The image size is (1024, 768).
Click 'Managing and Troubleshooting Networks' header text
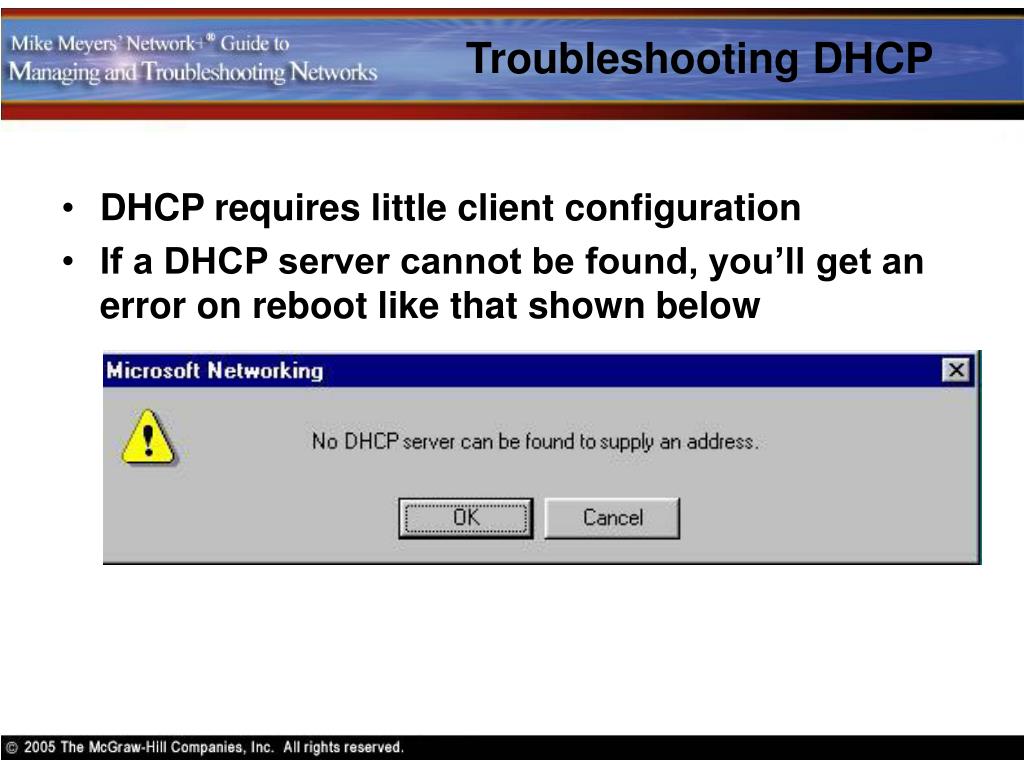click(193, 72)
